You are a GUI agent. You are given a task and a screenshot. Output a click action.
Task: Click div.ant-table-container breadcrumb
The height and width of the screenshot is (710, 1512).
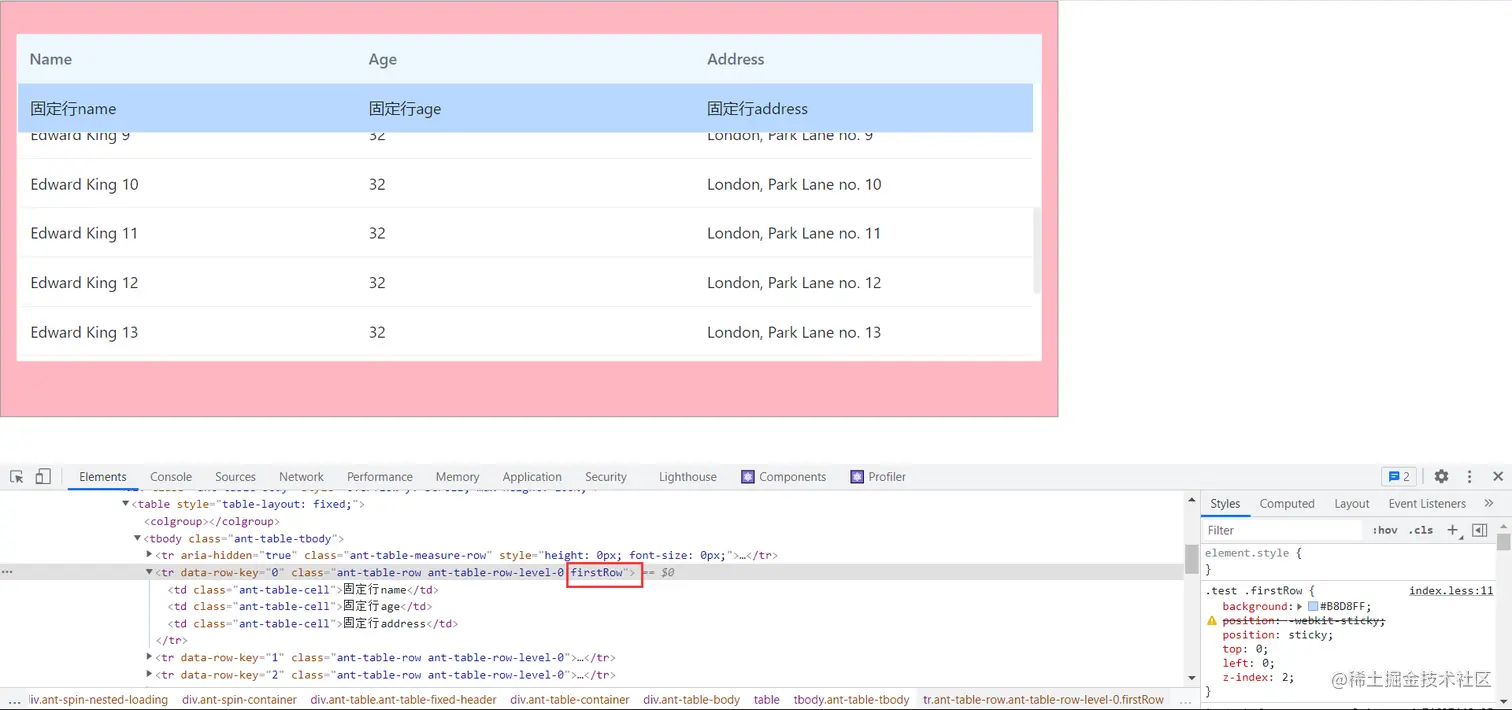click(x=570, y=699)
